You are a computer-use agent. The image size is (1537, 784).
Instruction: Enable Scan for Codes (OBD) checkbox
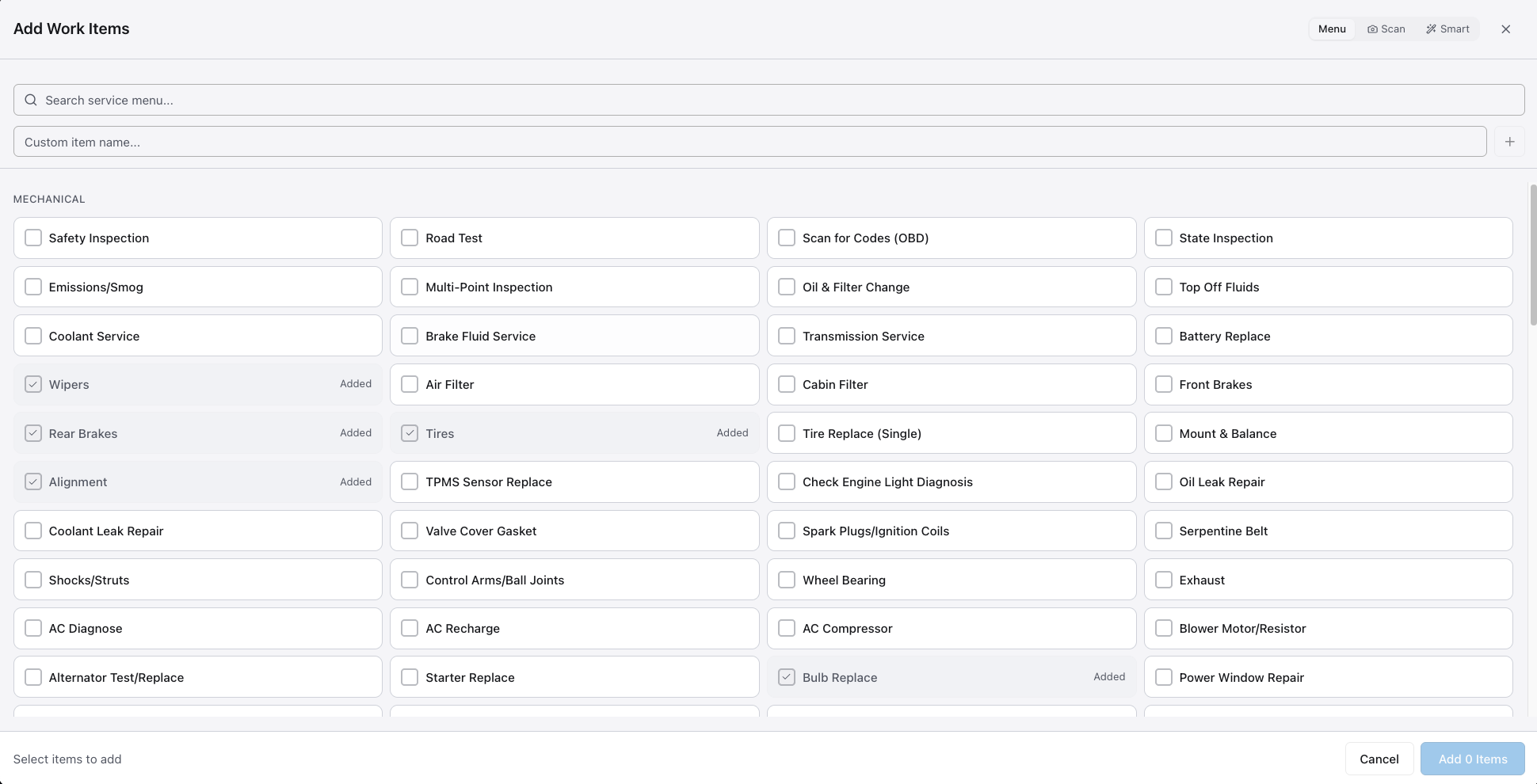[787, 238]
